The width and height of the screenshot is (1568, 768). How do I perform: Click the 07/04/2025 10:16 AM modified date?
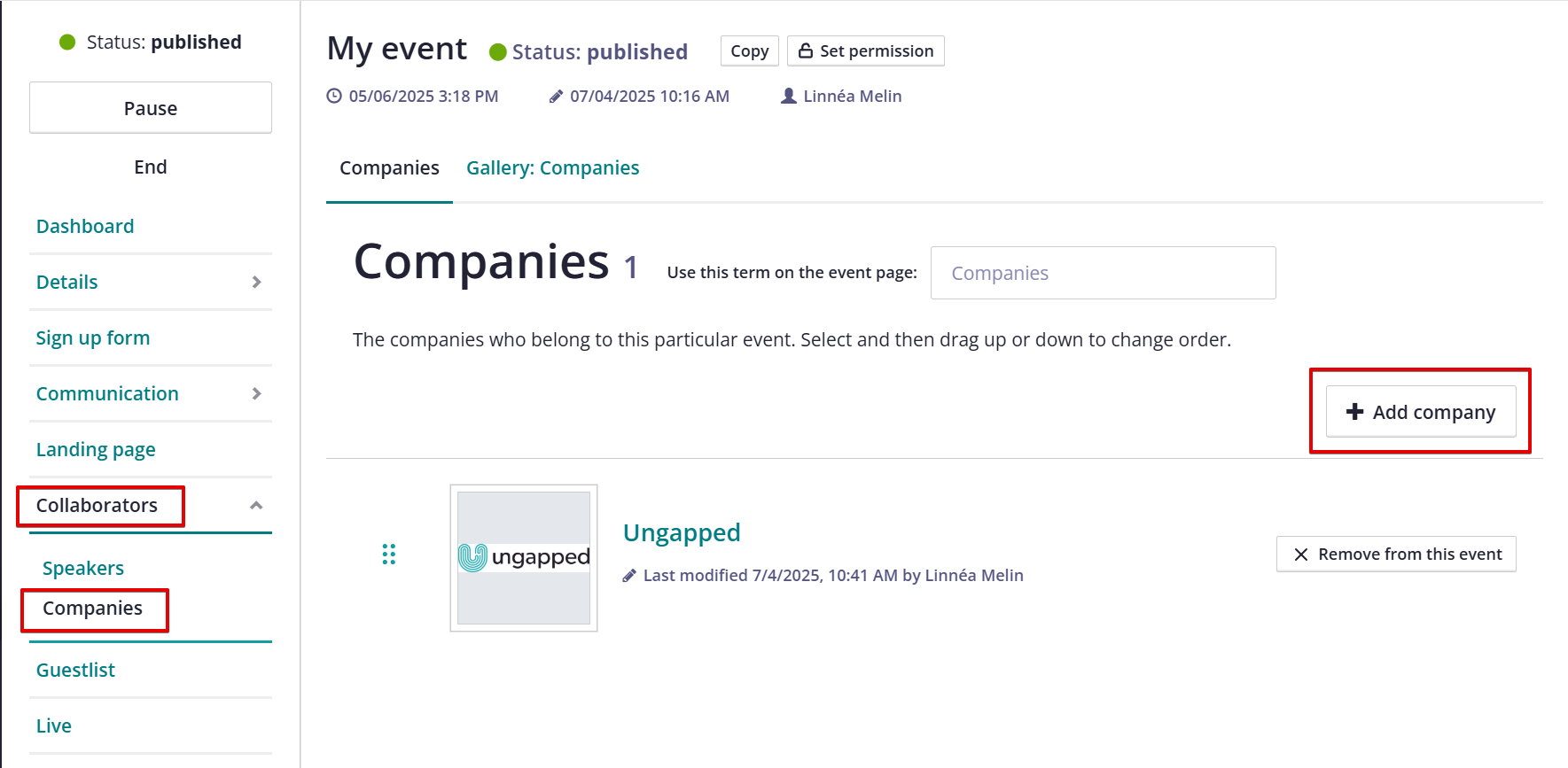click(x=650, y=96)
